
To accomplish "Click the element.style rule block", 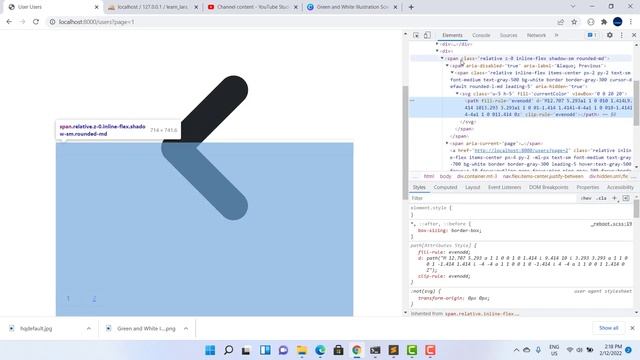I will click(x=521, y=211).
